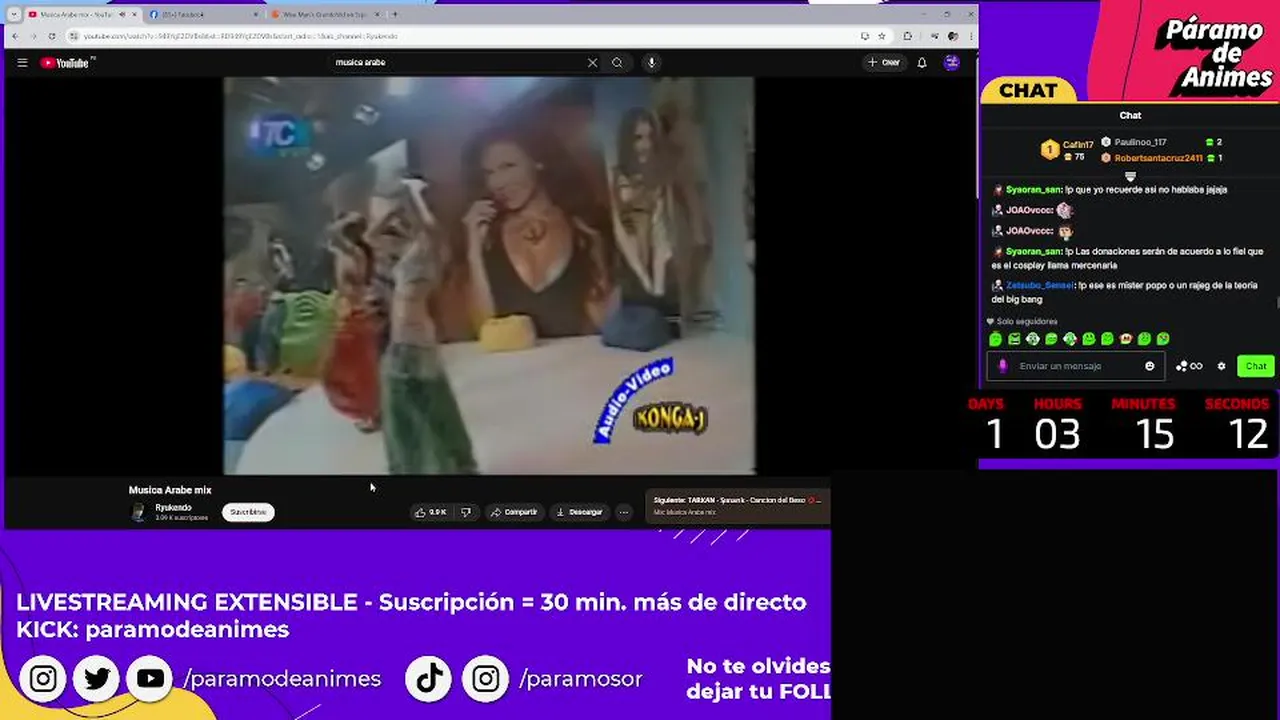Open the Siguiente TARKAN next video panel
This screenshot has width=1280, height=720.
tap(738, 506)
